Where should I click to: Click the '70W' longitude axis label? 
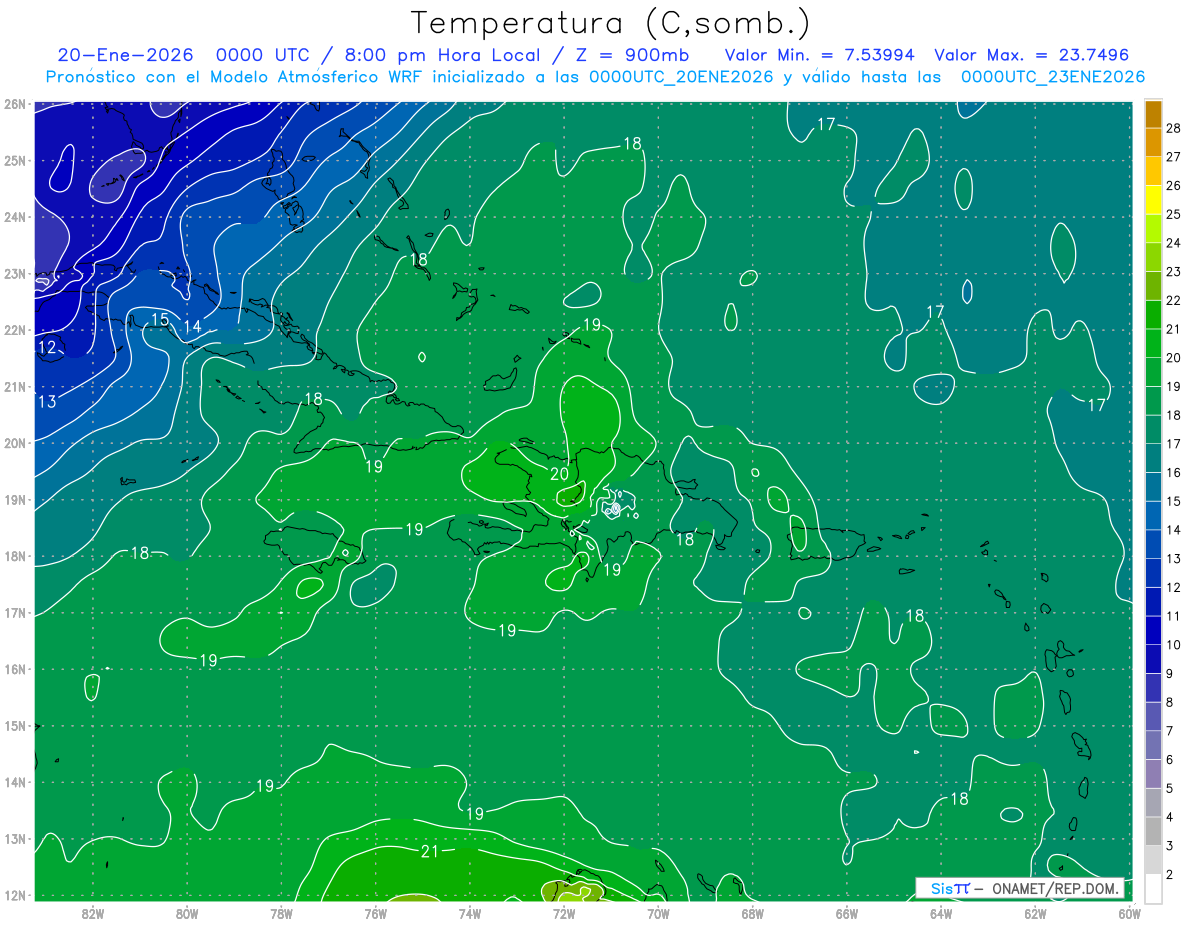pyautogui.click(x=658, y=913)
